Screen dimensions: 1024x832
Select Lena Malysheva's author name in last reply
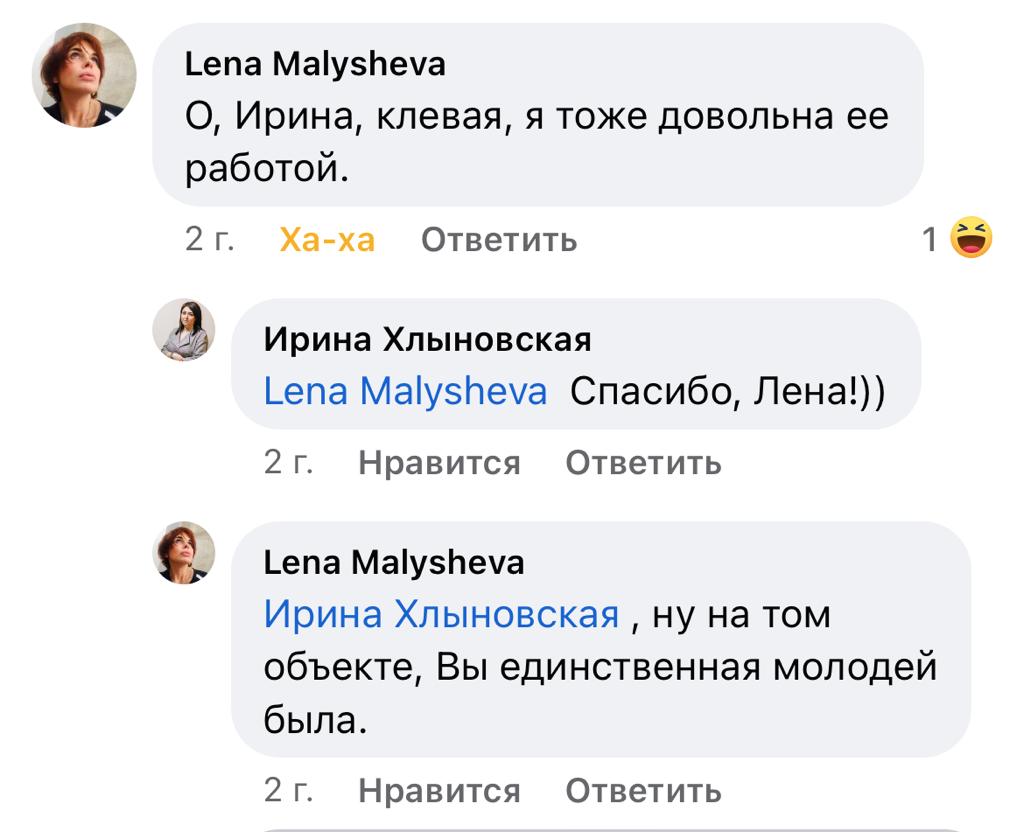tap(393, 563)
